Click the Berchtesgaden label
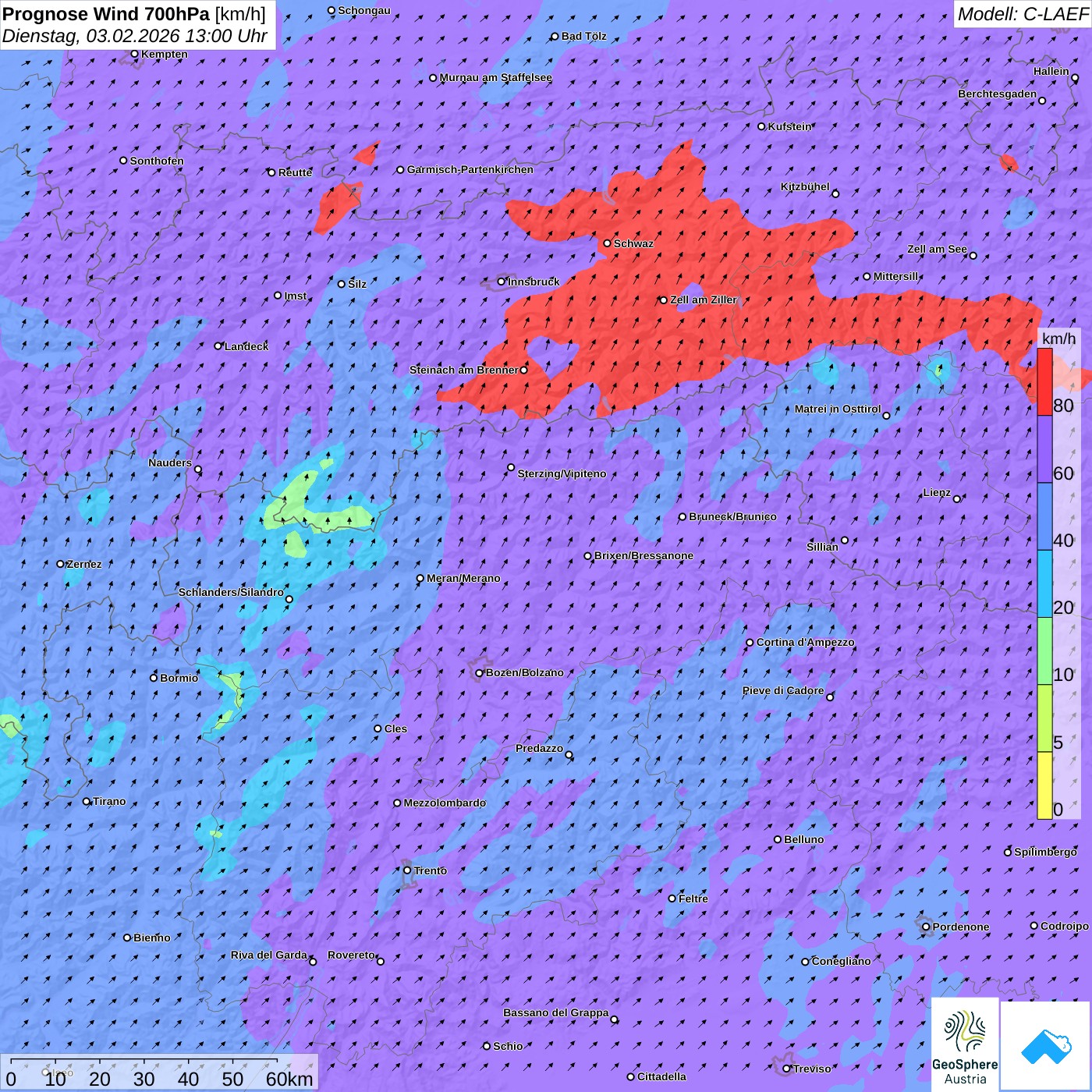 tap(998, 94)
